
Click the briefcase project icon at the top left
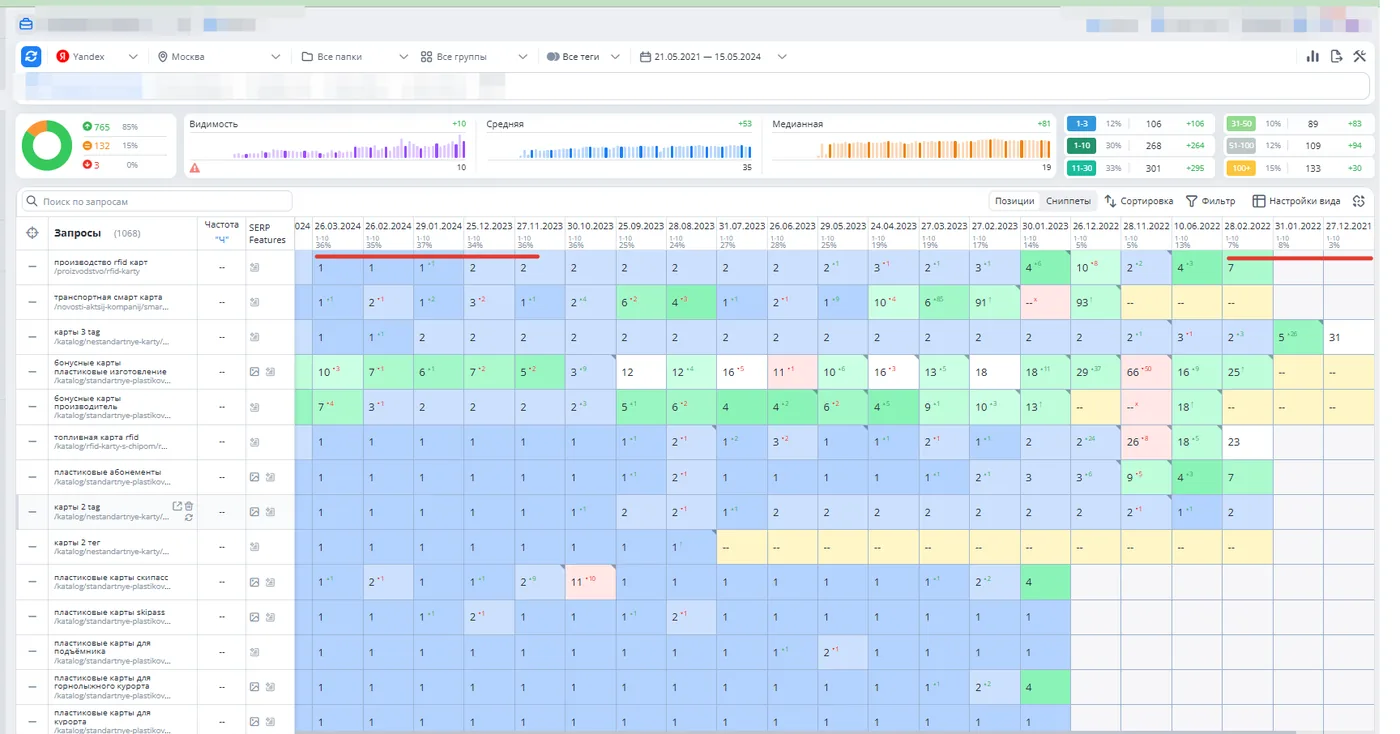coord(26,23)
